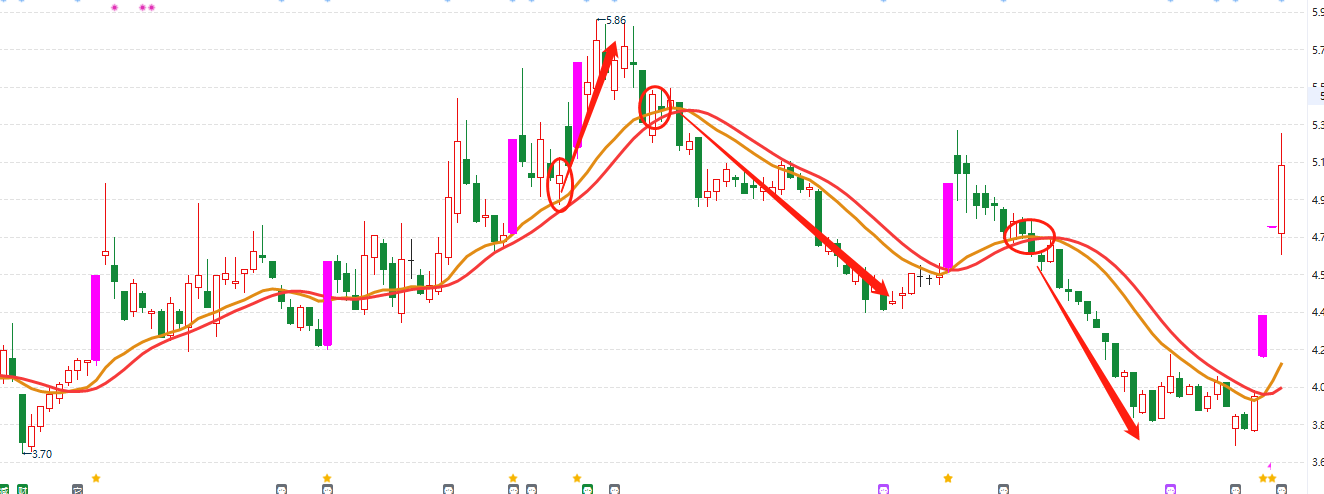The height and width of the screenshot is (494, 1324).
Task: Select the 4.7 price axis label
Action: pos(1317,237)
